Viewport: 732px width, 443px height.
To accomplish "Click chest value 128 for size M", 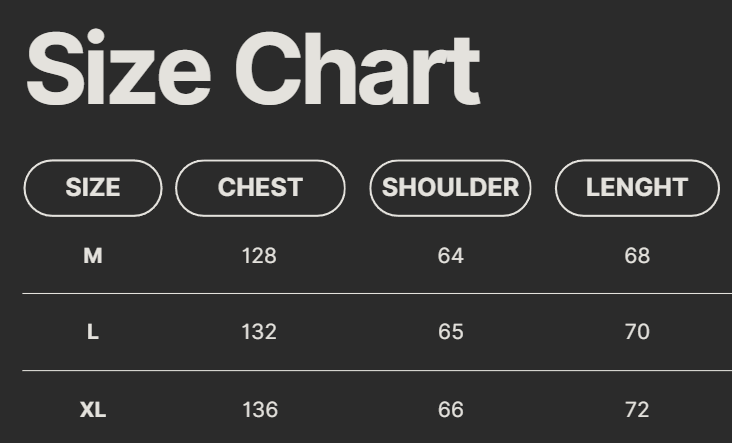I will (259, 256).
